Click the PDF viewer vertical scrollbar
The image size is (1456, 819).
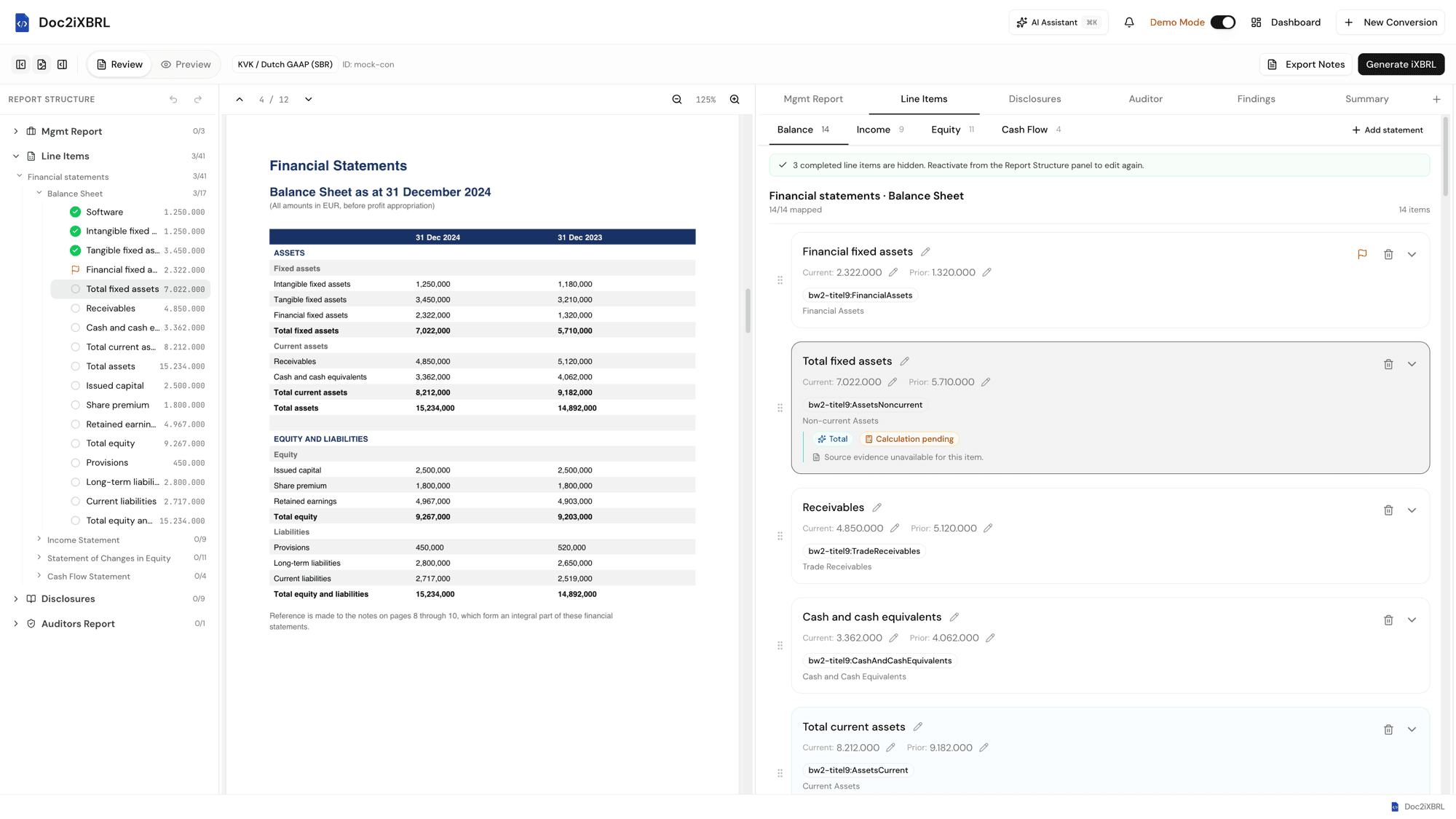[748, 311]
